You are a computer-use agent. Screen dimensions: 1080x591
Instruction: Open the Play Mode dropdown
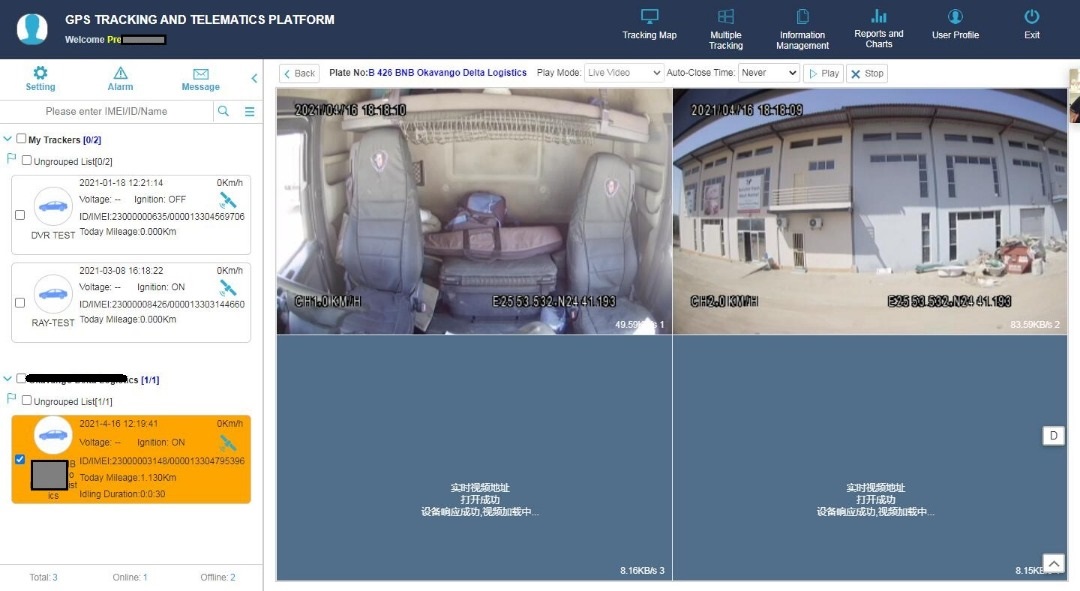tap(623, 73)
